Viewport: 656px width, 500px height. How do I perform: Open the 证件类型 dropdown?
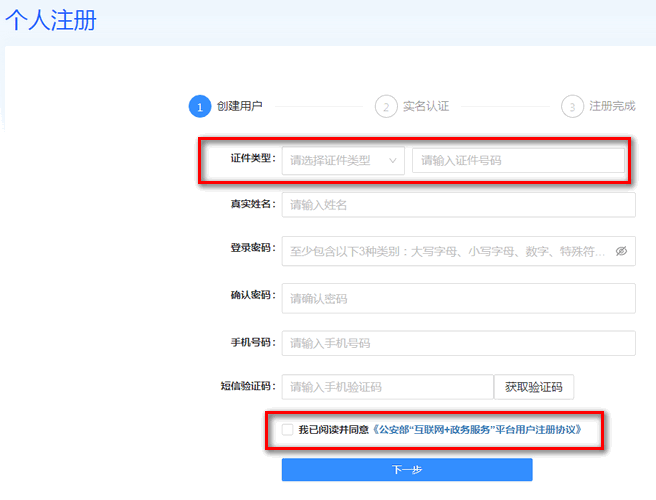click(x=343, y=160)
